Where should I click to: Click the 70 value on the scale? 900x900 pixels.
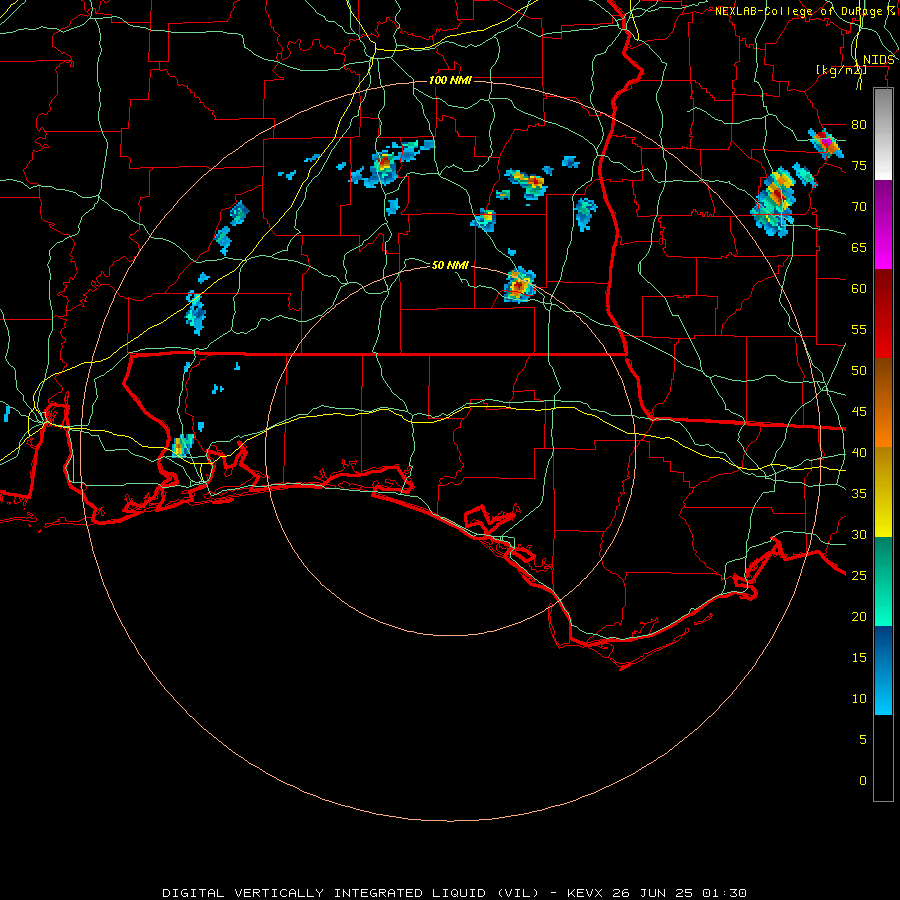click(x=859, y=207)
